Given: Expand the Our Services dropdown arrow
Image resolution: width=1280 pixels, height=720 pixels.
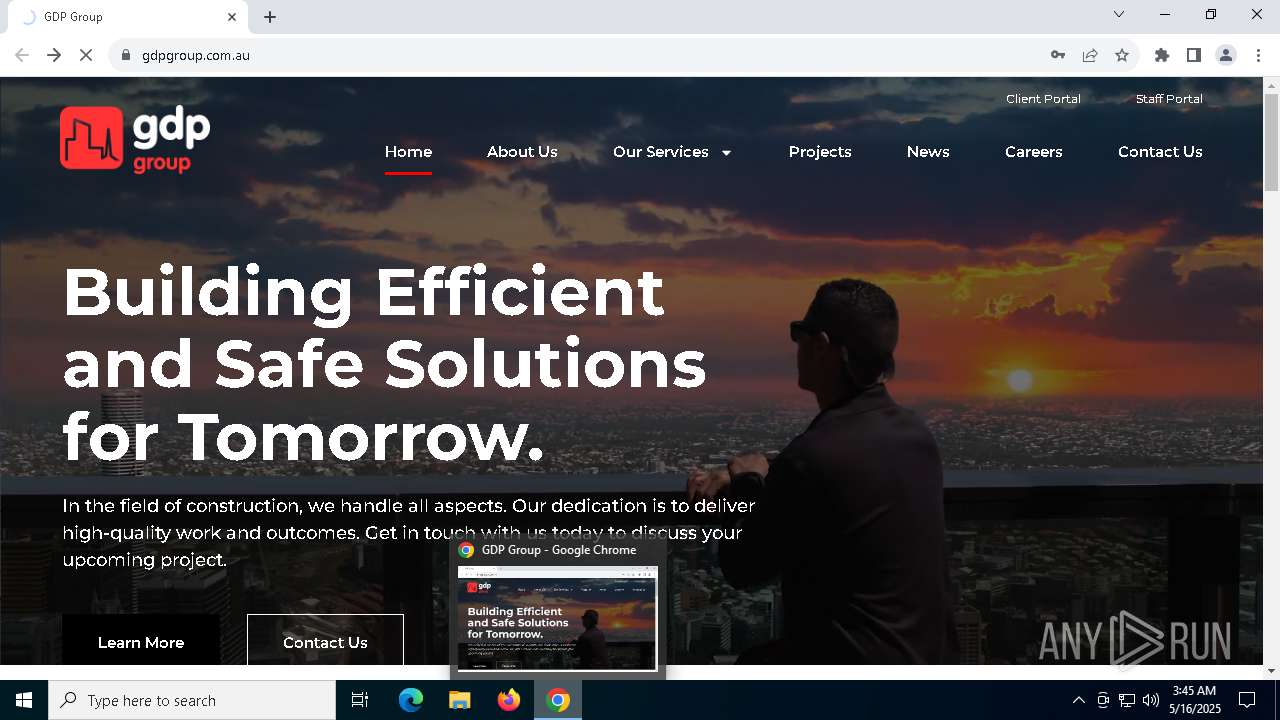Looking at the screenshot, I should [726, 153].
